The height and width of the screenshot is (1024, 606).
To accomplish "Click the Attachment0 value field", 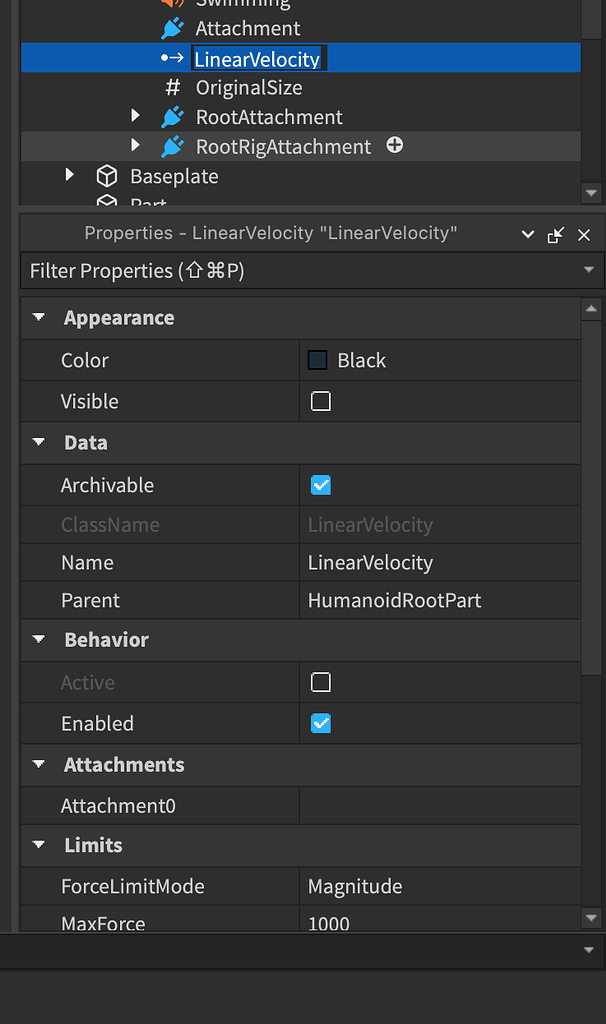I will coord(440,806).
